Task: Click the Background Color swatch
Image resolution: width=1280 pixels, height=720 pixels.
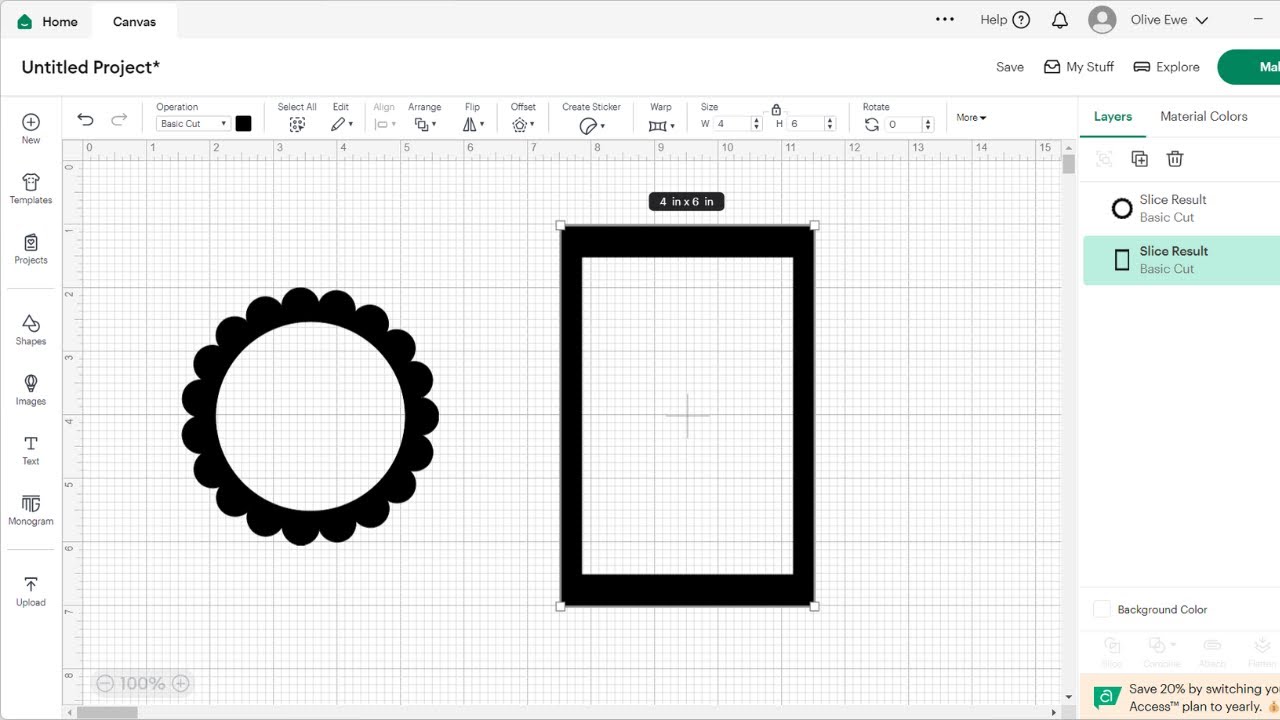Action: point(1102,609)
